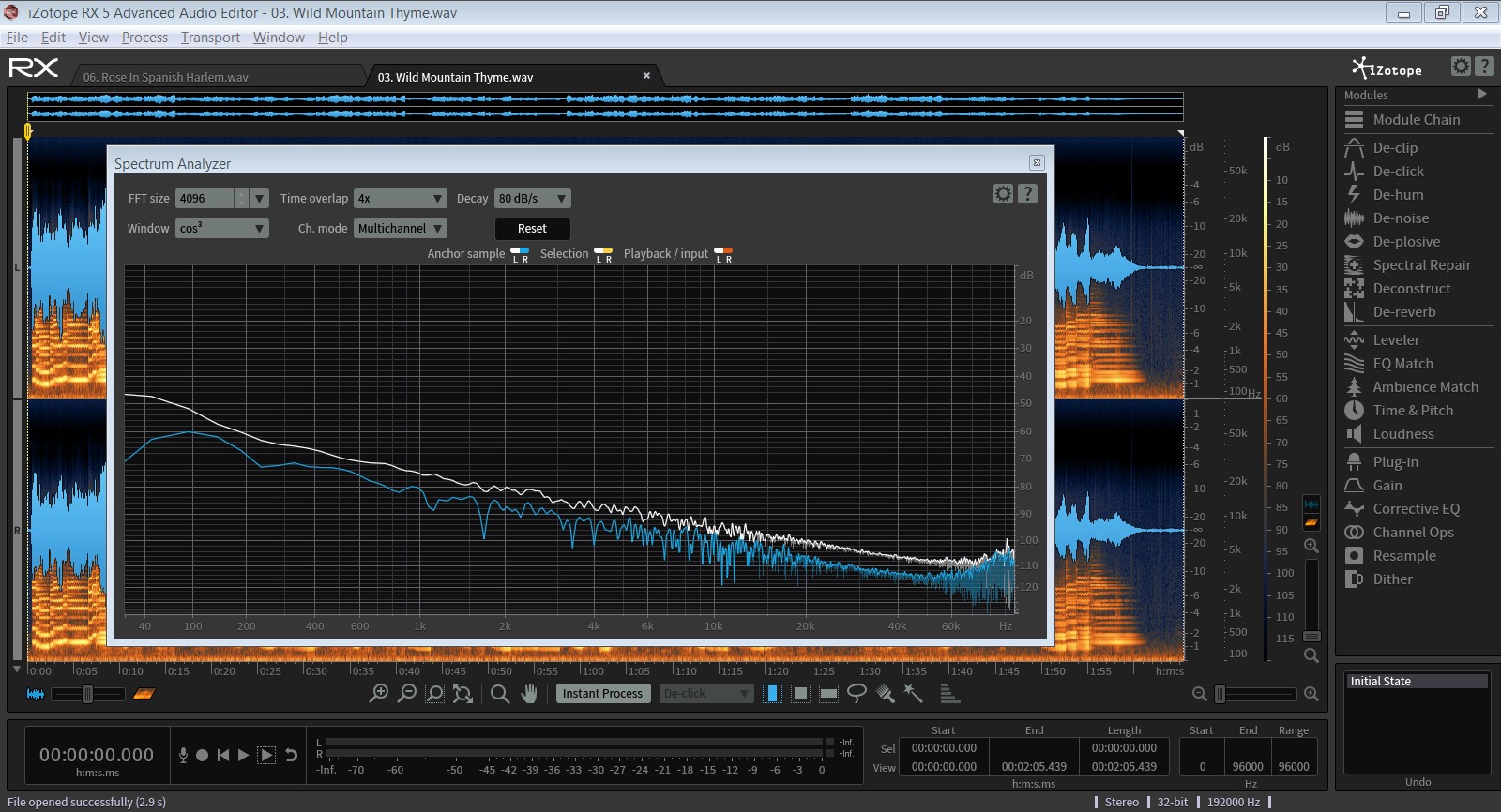This screenshot has width=1501, height=812.
Task: Open the Time overlap dropdown
Action: tap(401, 199)
